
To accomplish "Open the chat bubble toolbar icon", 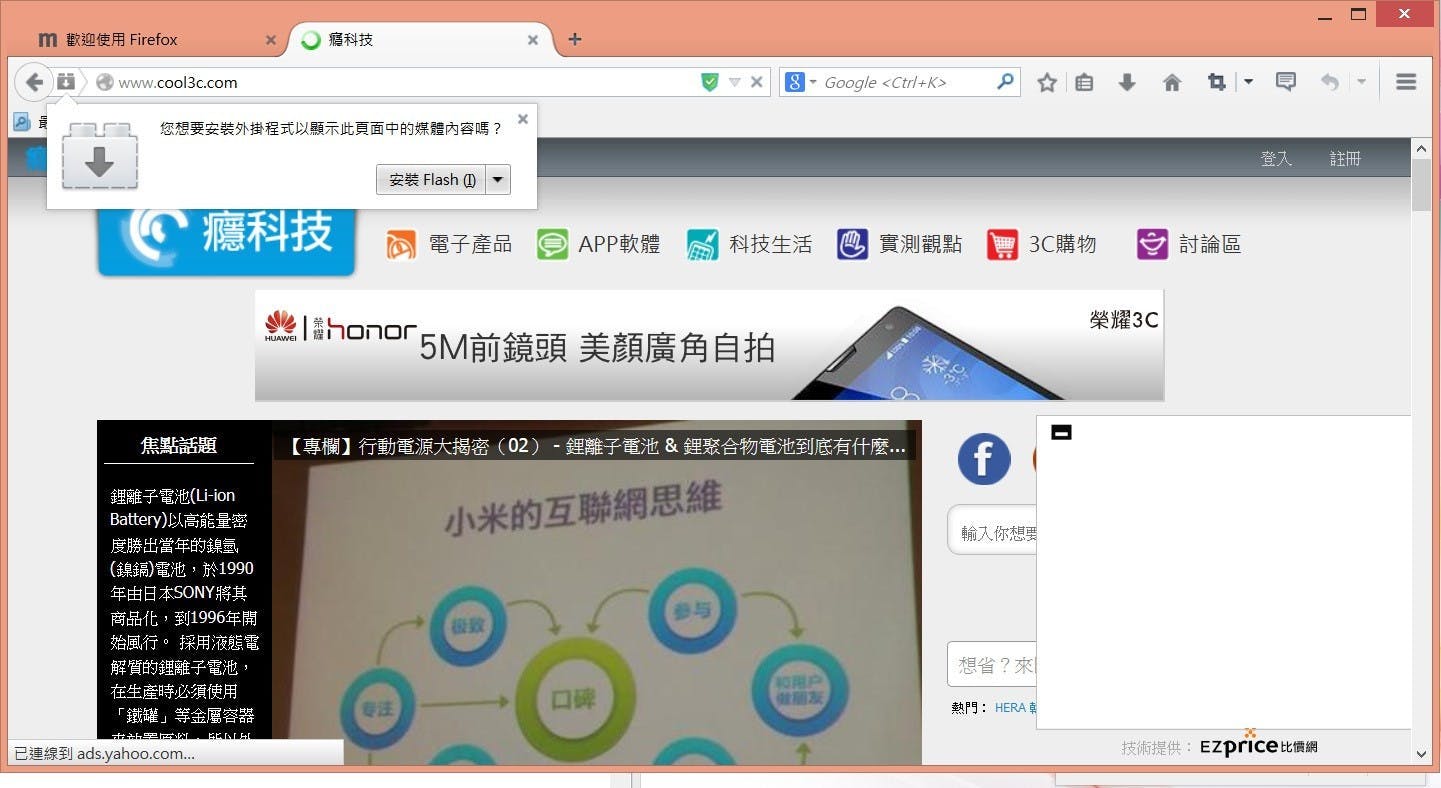I will pyautogui.click(x=1286, y=83).
